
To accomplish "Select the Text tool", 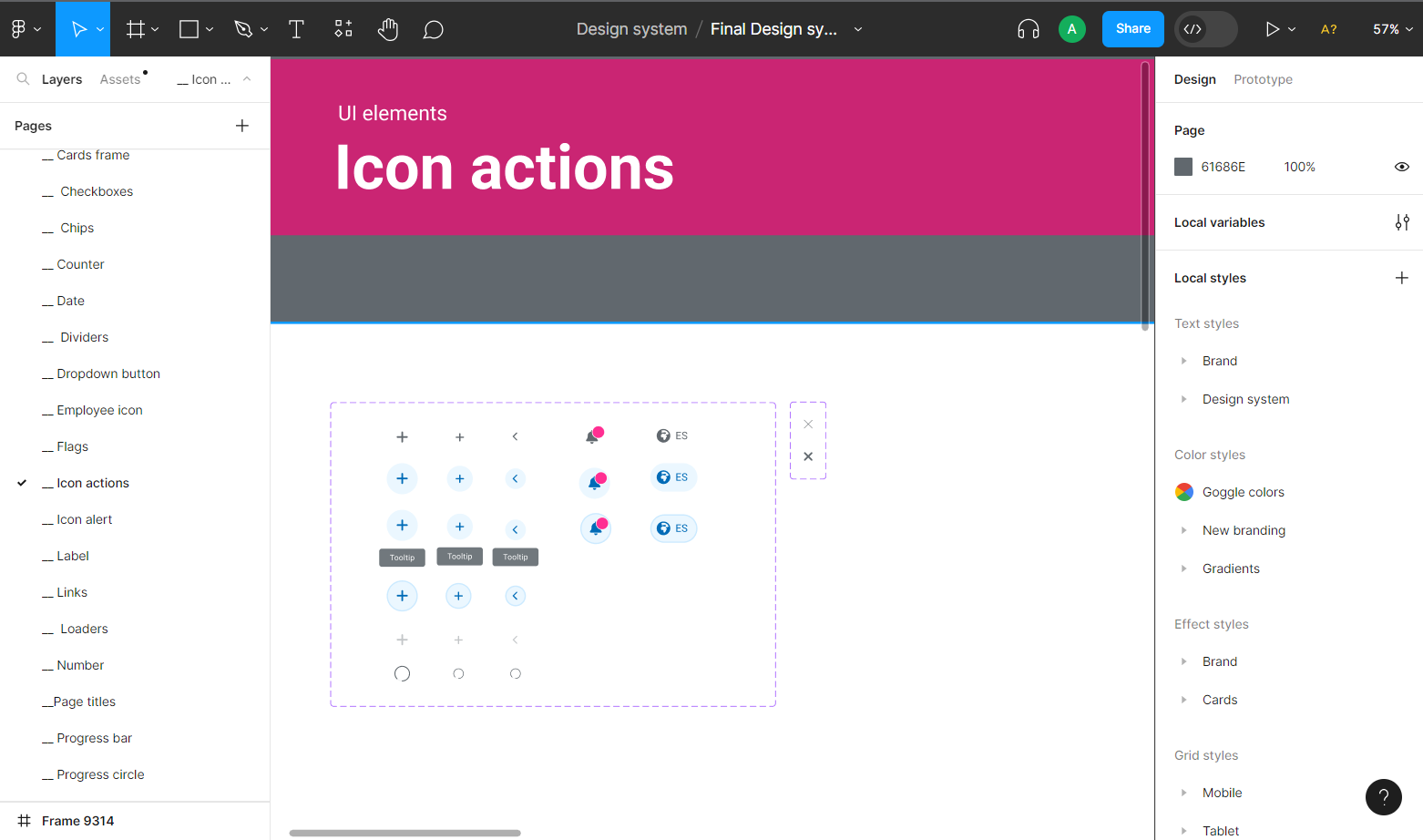I will [296, 29].
